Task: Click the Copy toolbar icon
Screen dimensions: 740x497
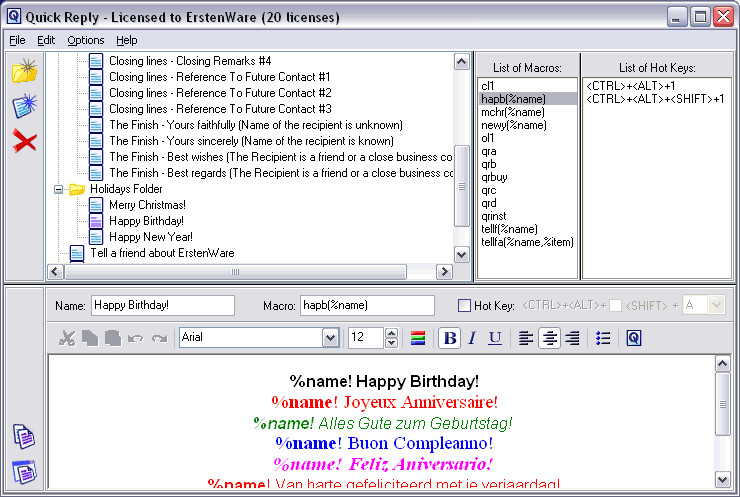Action: pos(90,338)
